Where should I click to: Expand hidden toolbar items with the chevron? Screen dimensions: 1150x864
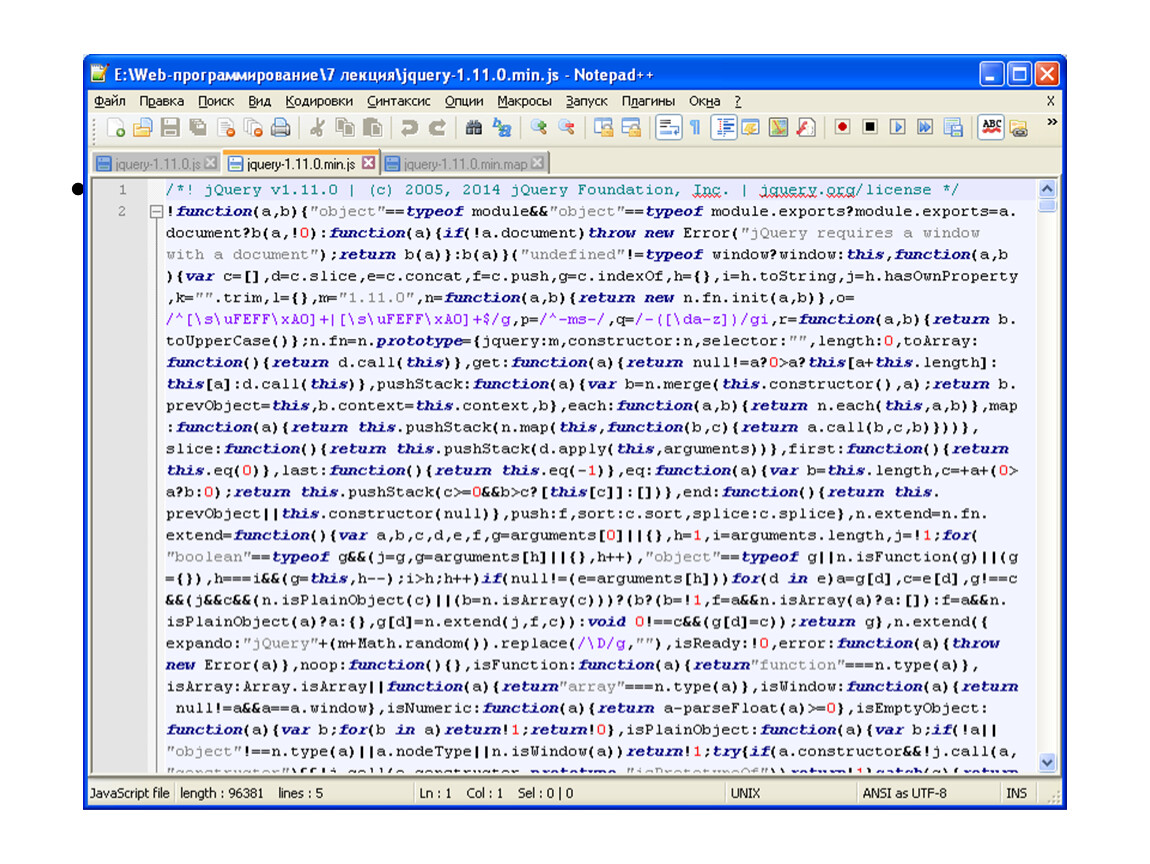(1051, 122)
